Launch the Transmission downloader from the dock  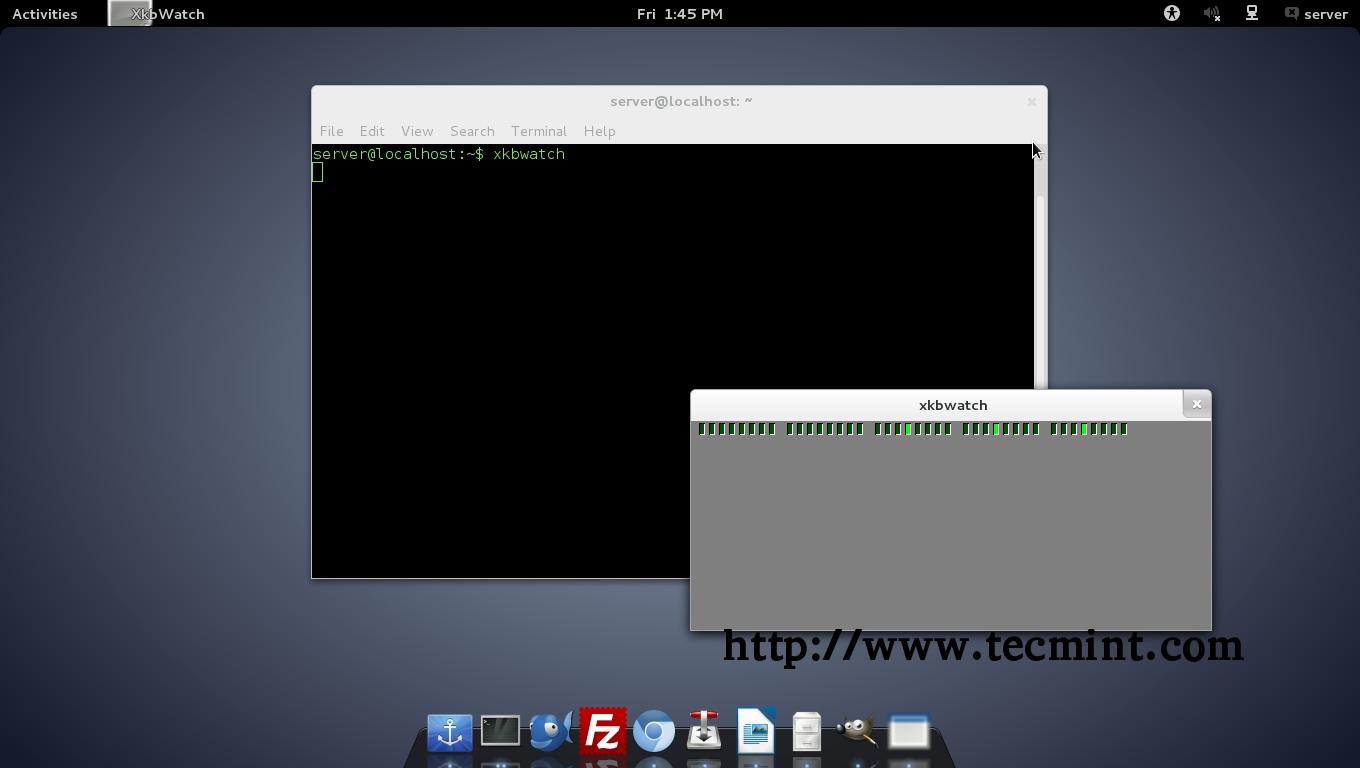coord(704,732)
